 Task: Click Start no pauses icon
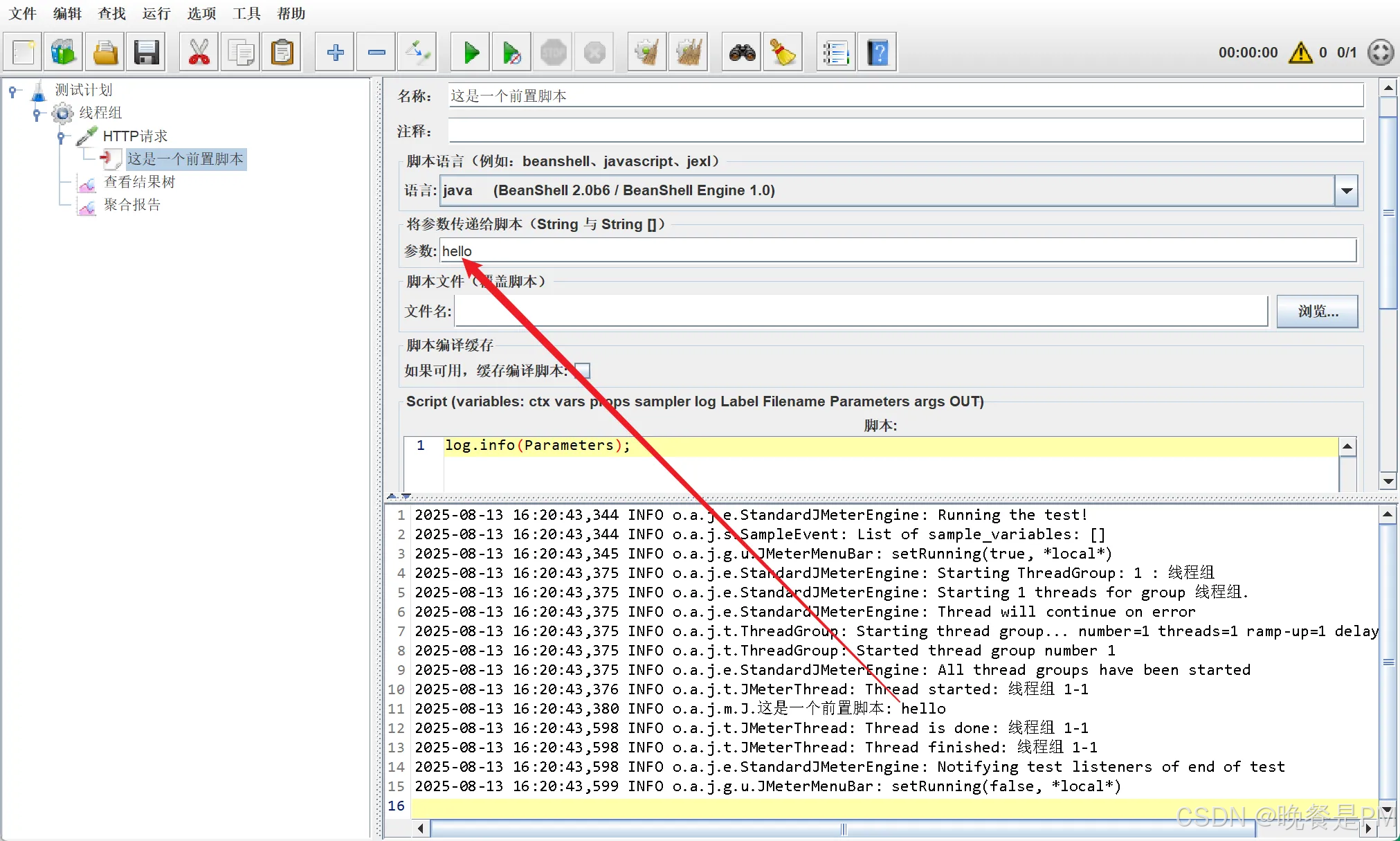[x=512, y=52]
